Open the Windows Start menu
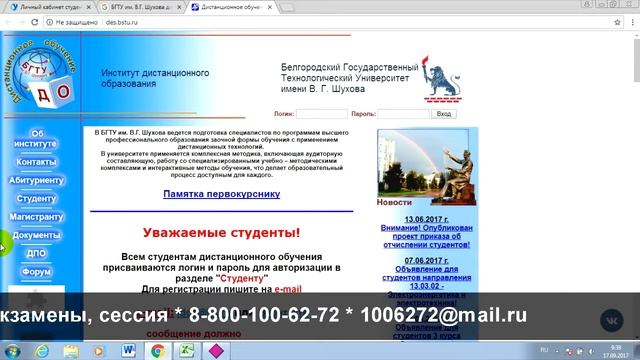This screenshot has height=360, width=640. tap(13, 351)
